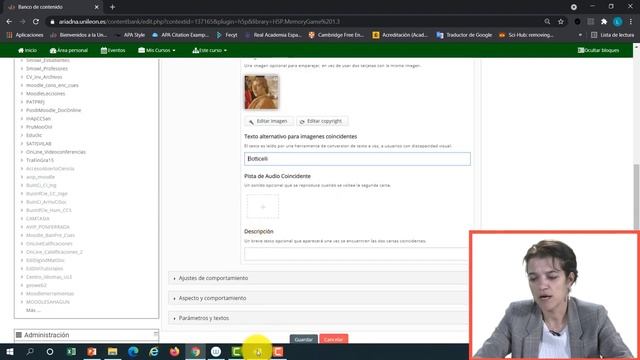640x360 pixels.
Task: Click the Editar copyright button
Action: (321, 121)
